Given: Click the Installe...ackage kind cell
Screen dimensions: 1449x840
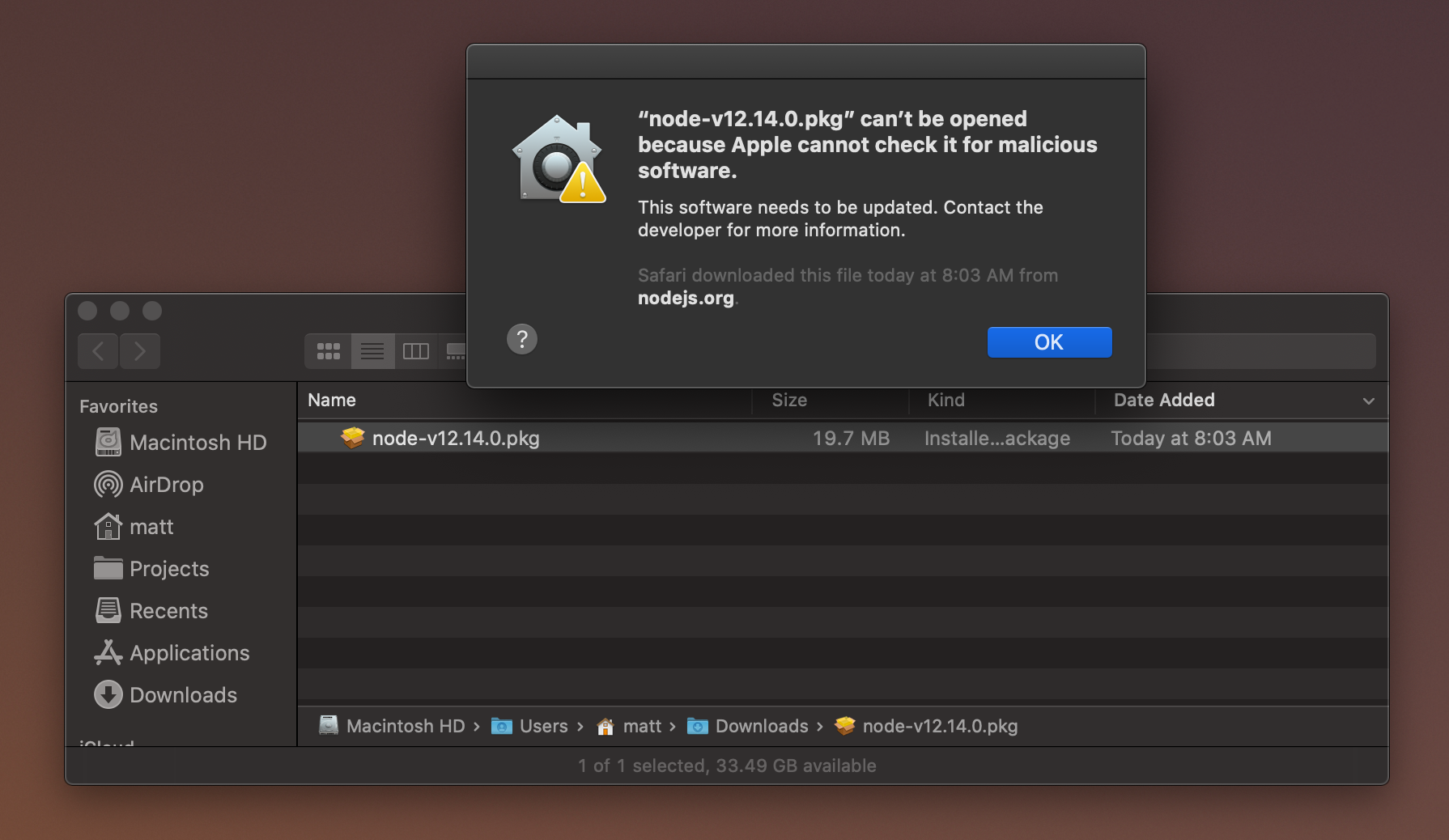Looking at the screenshot, I should pos(997,439).
